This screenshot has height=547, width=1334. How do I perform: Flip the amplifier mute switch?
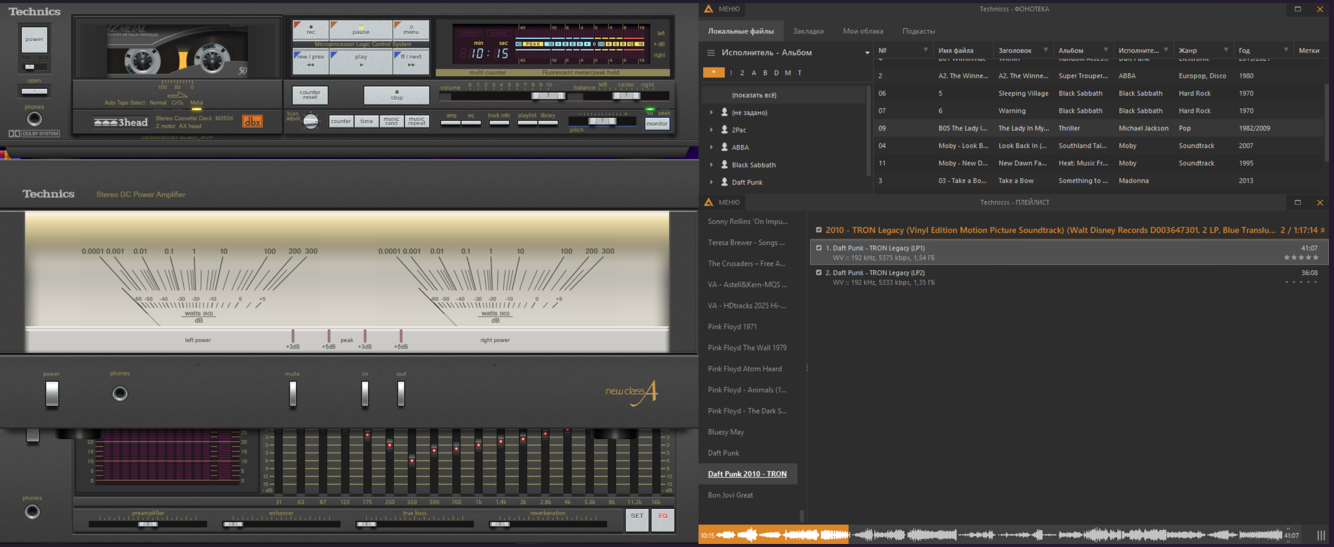[293, 394]
